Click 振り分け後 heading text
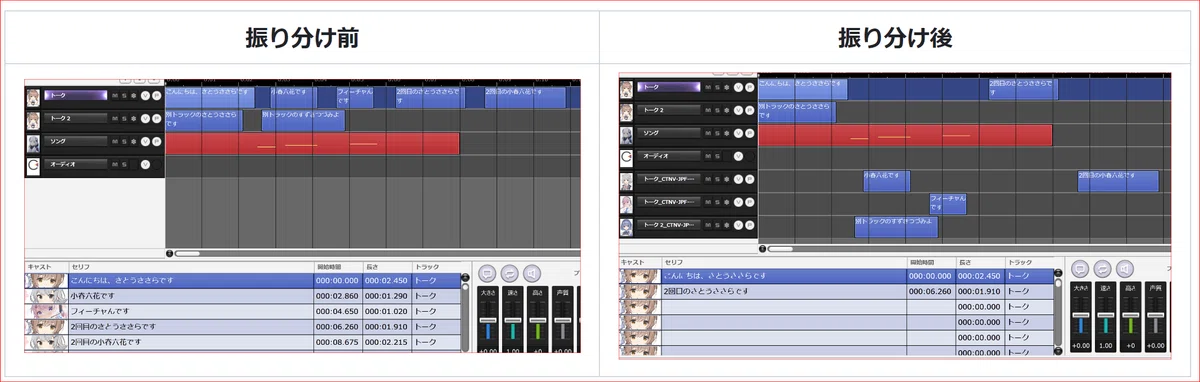This screenshot has height=382, width=1200. pos(895,38)
